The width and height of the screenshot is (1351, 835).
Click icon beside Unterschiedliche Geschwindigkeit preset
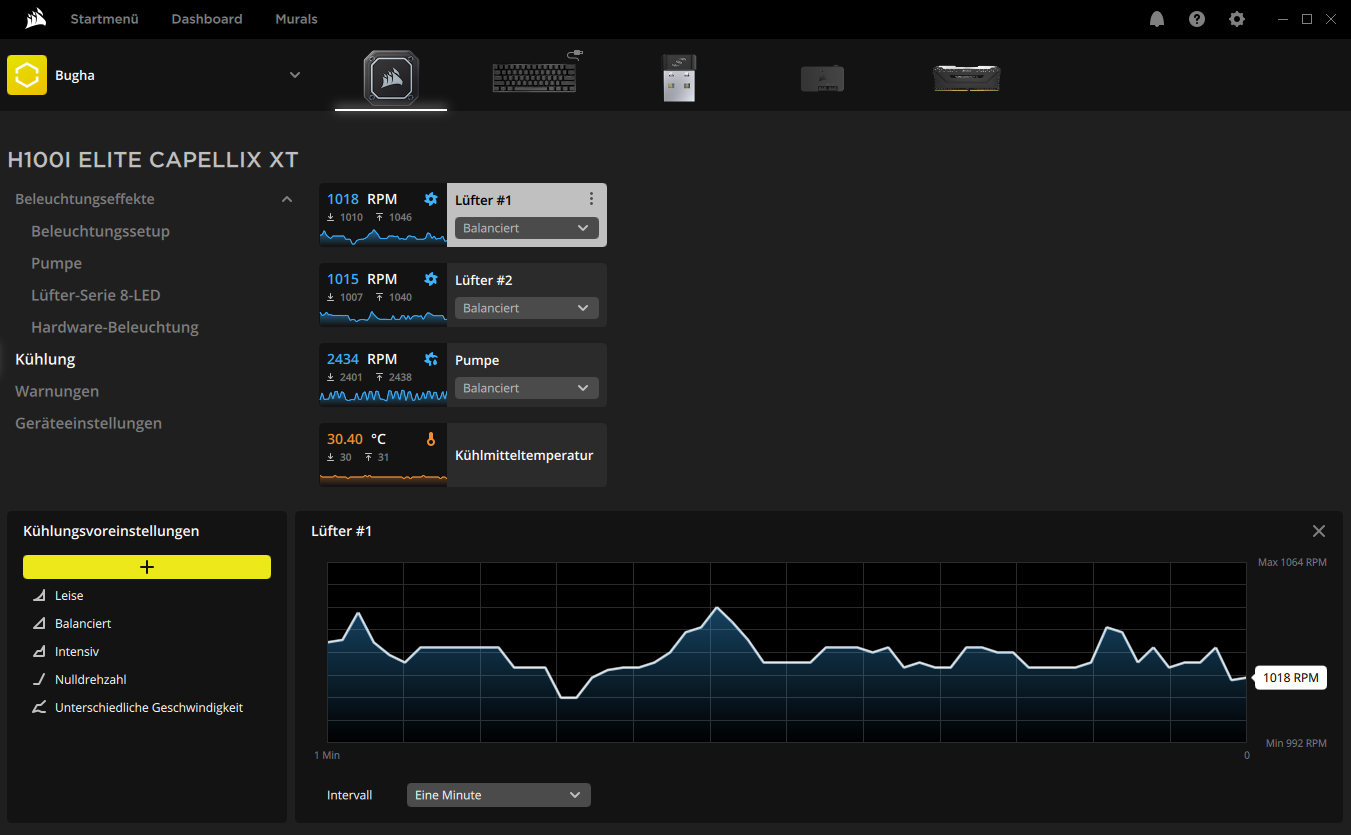point(39,707)
